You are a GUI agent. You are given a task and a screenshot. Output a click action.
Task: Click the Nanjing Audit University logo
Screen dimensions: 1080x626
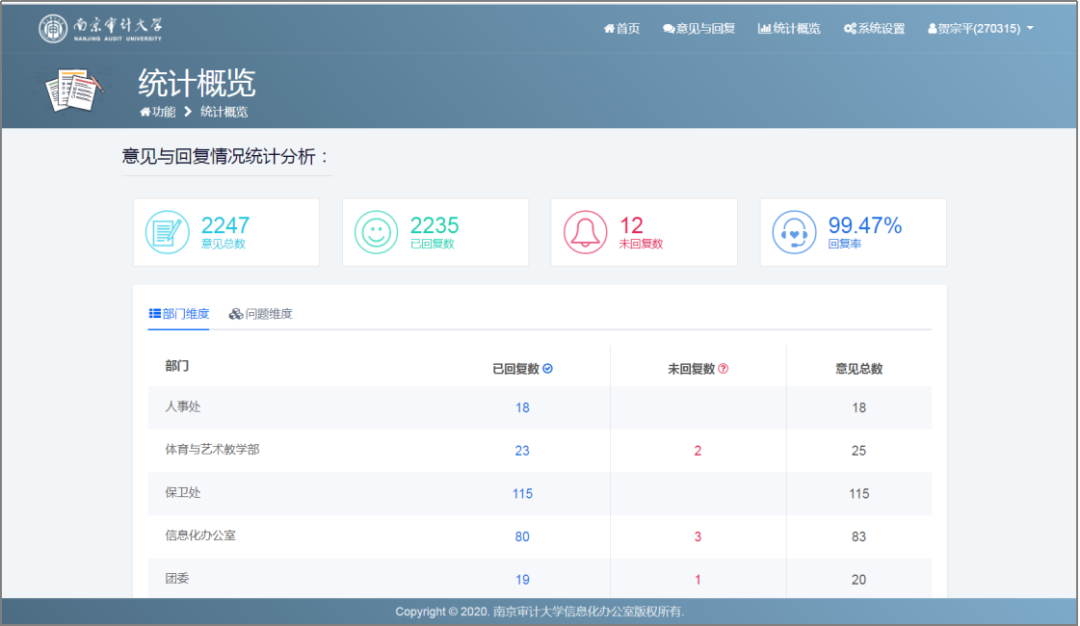(100, 29)
